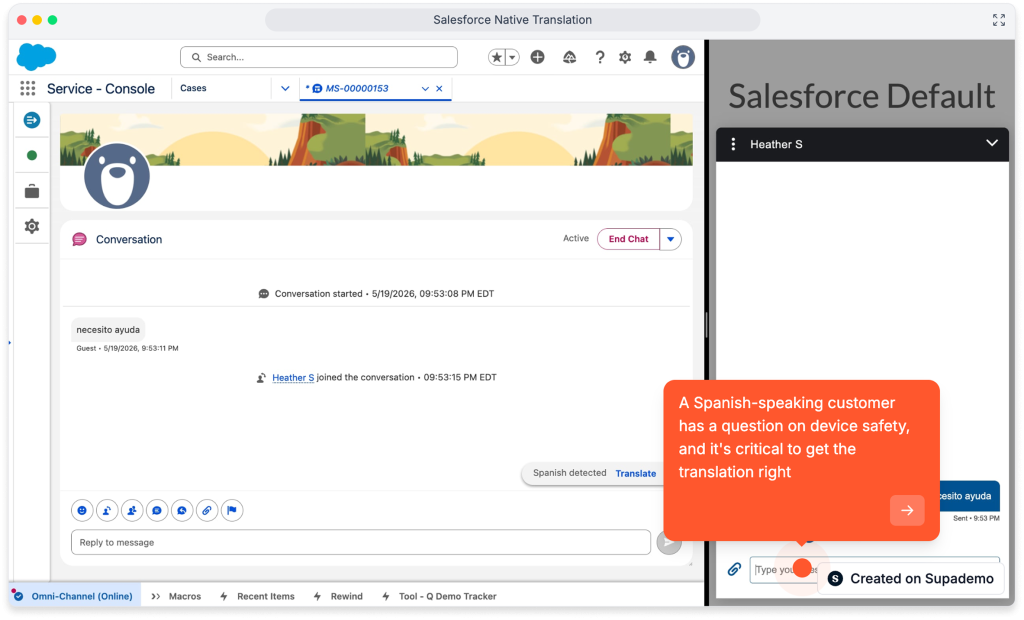Open the Tool - Q Demo Tracker utility
The width and height of the screenshot is (1024, 620).
coord(440,596)
